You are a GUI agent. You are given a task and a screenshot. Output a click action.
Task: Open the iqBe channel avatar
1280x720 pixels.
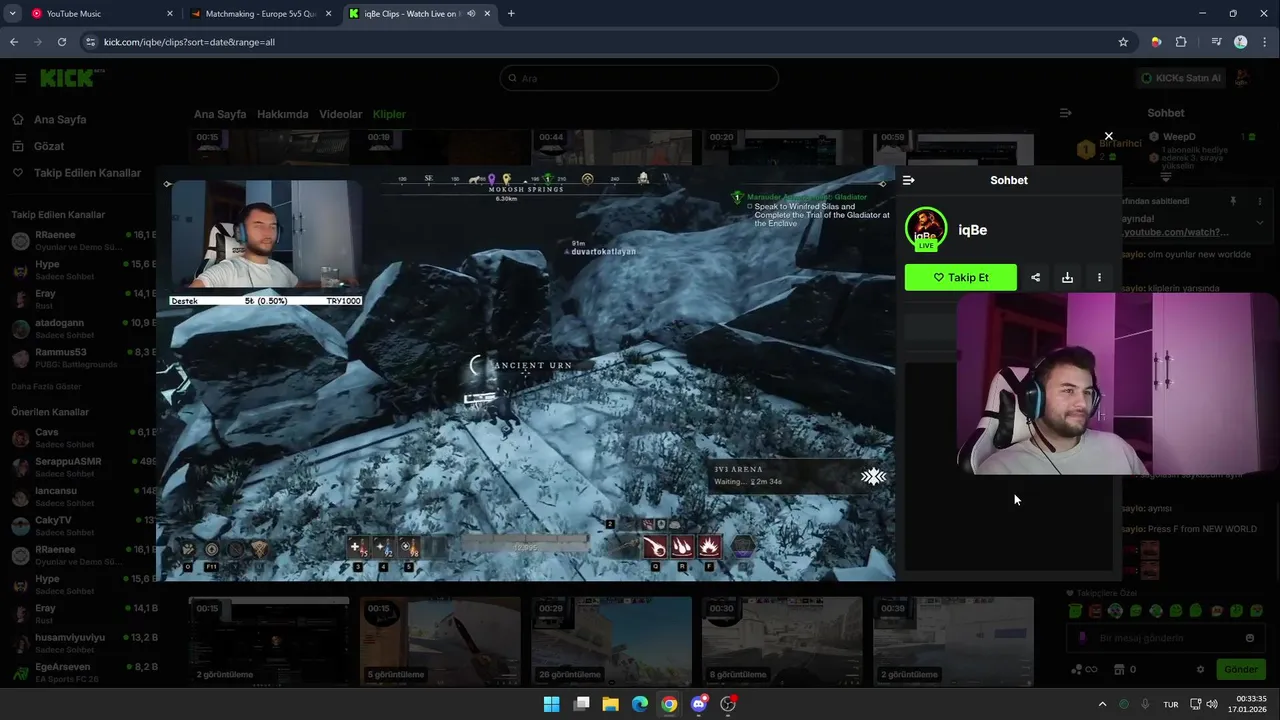926,229
